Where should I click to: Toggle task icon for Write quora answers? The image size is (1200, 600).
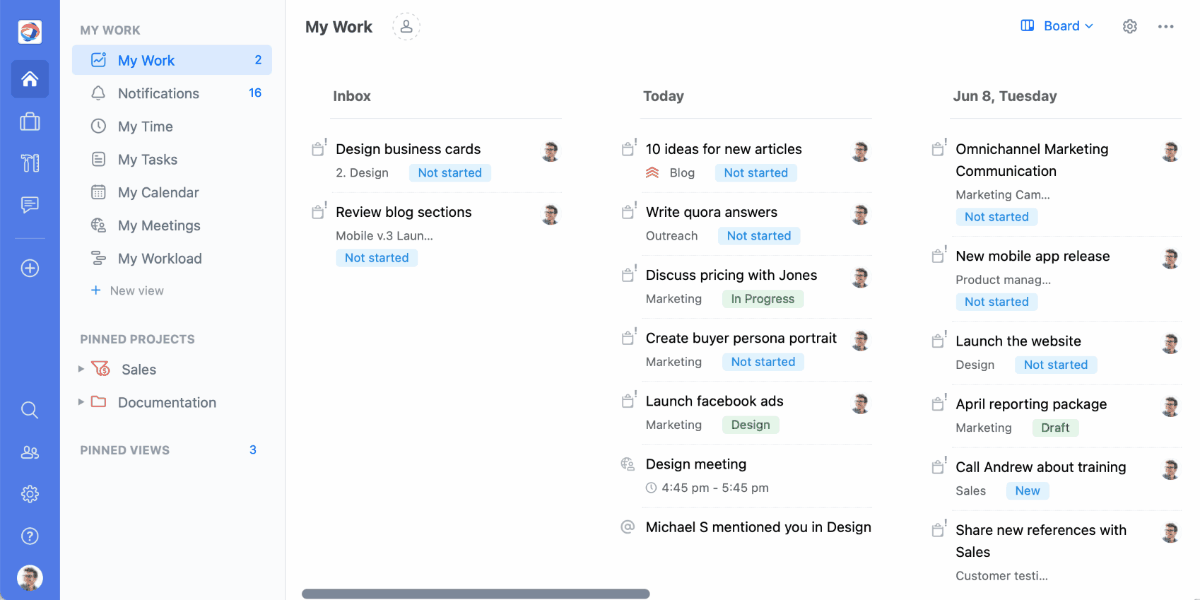click(x=628, y=212)
